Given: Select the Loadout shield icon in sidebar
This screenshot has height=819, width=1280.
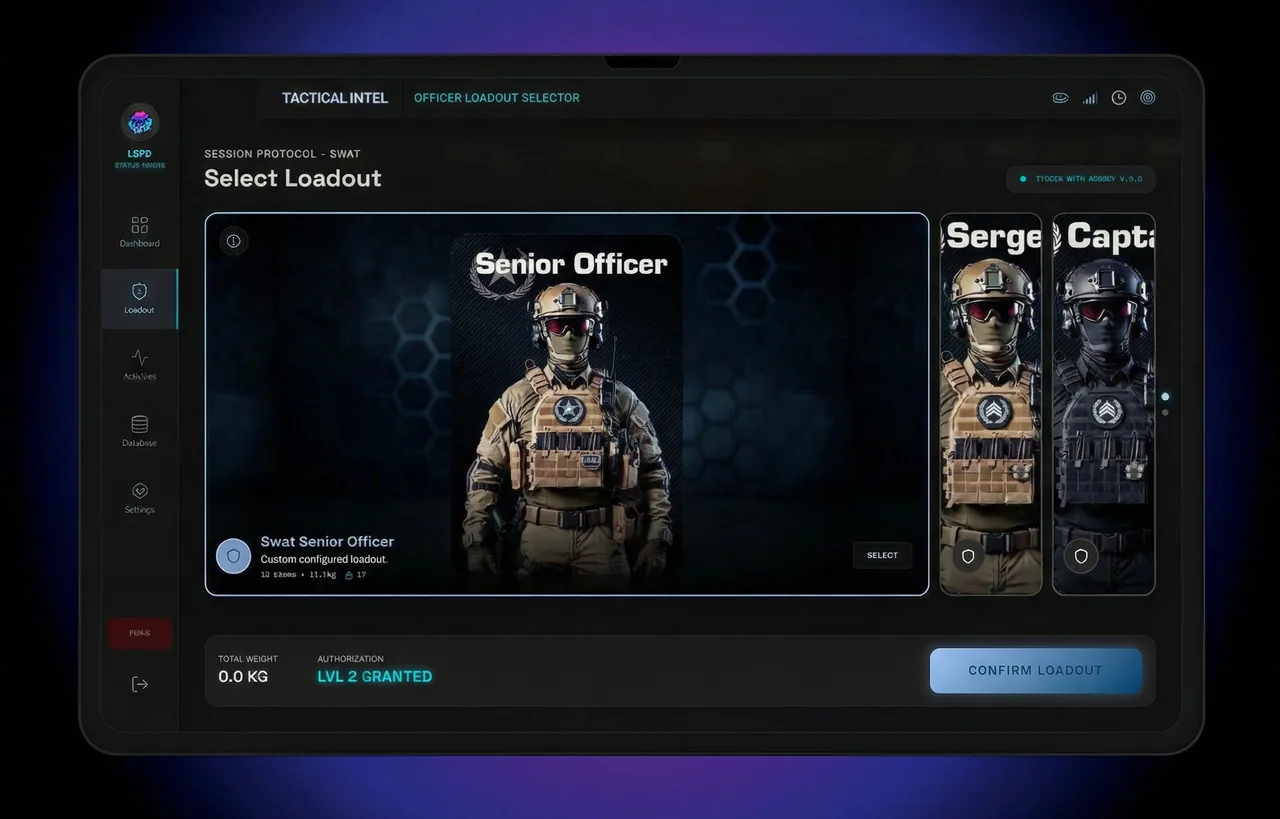Looking at the screenshot, I should click(140, 291).
